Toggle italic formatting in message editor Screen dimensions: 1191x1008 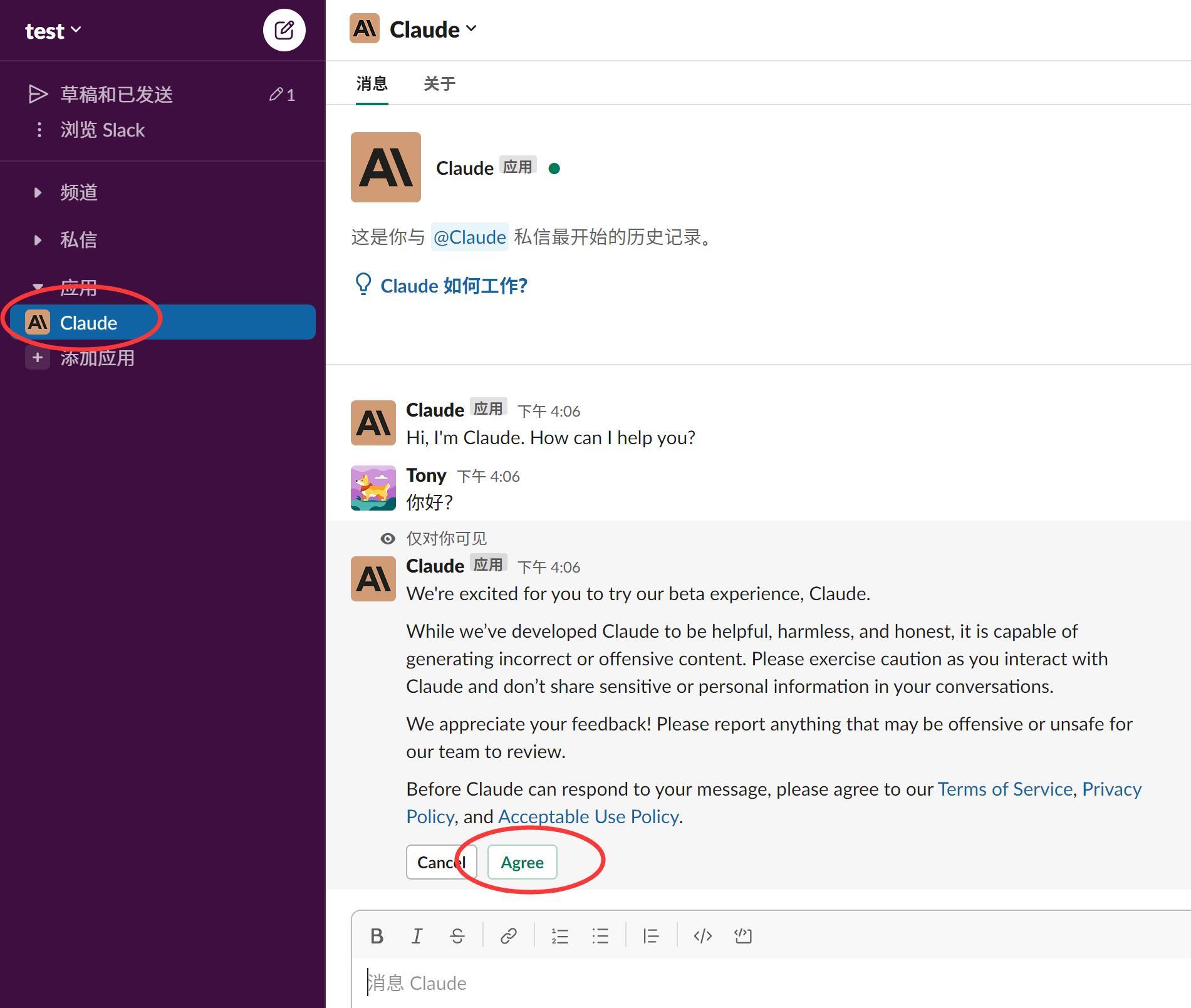pos(417,936)
